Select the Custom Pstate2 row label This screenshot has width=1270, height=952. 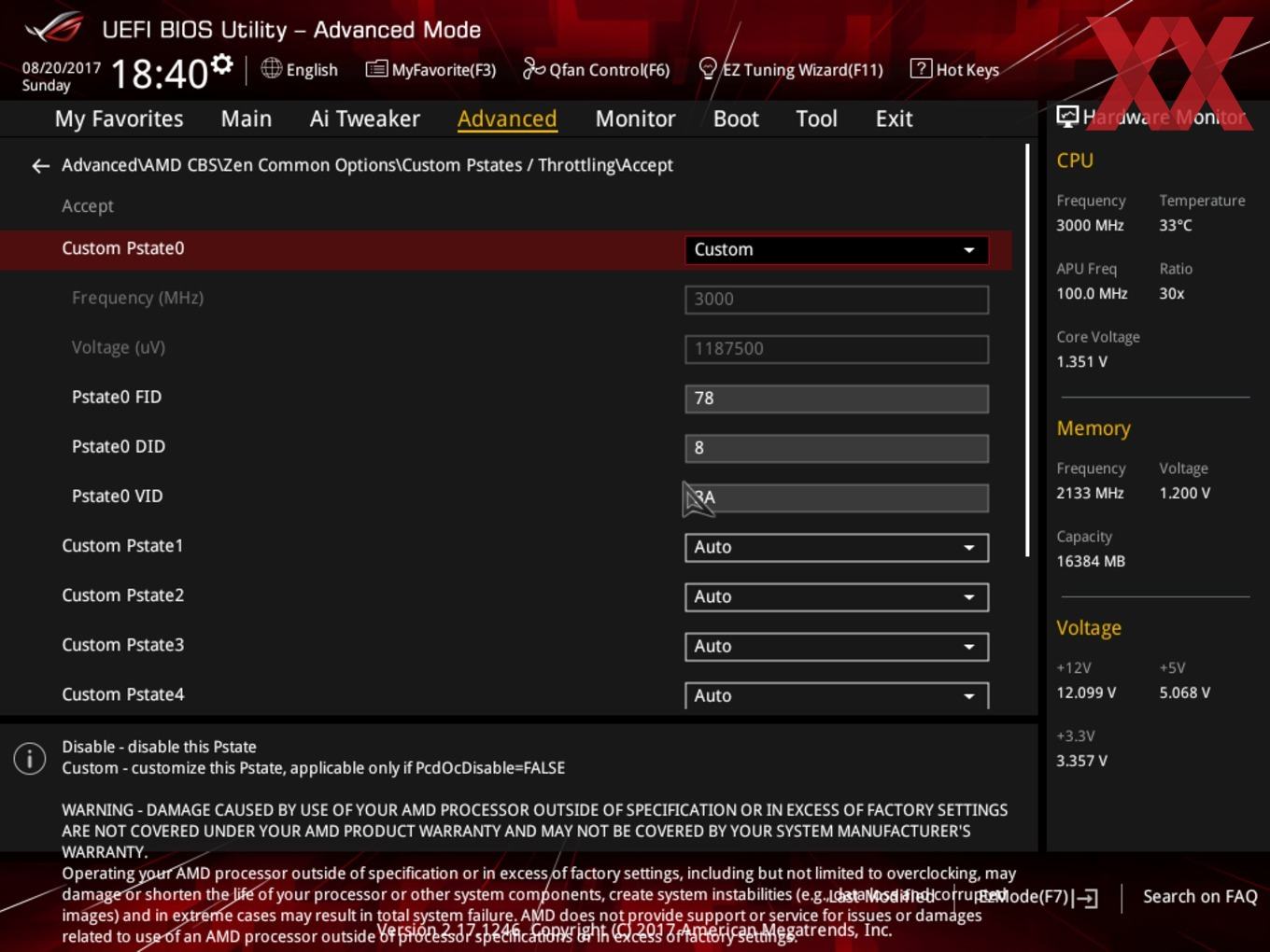tap(123, 595)
